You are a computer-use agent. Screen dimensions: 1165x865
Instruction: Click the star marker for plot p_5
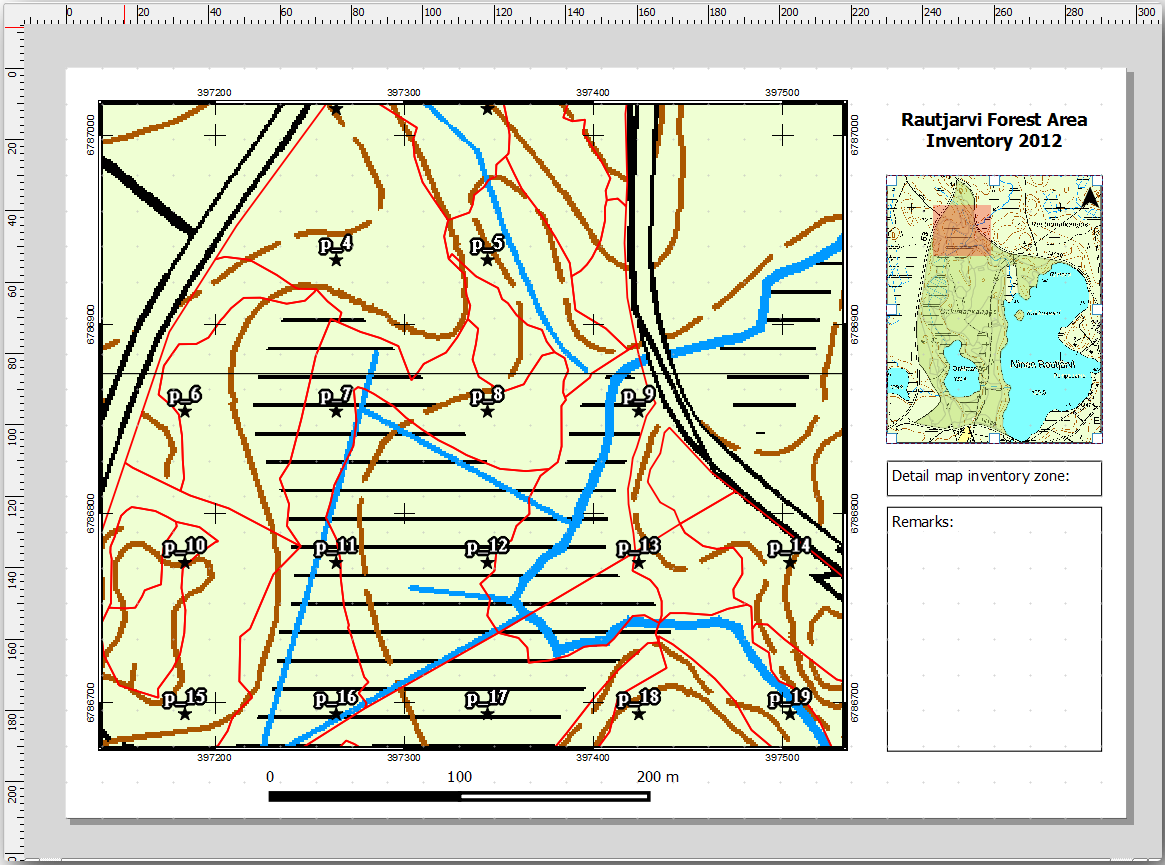487,260
